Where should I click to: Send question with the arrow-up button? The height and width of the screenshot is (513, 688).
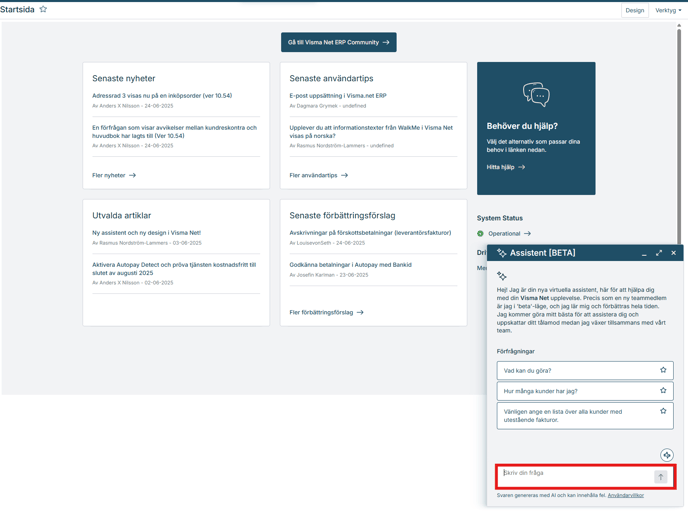pos(660,477)
